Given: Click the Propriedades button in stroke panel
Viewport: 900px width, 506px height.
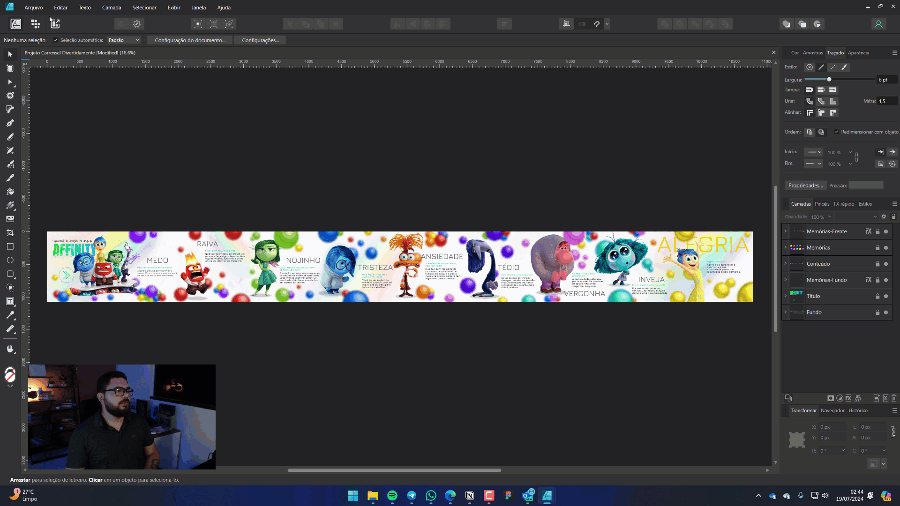Looking at the screenshot, I should tap(805, 185).
